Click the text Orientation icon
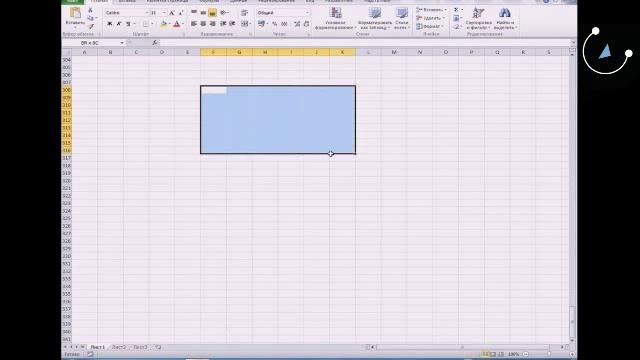Screen dimensions: 640x360 (x=224, y=13)
